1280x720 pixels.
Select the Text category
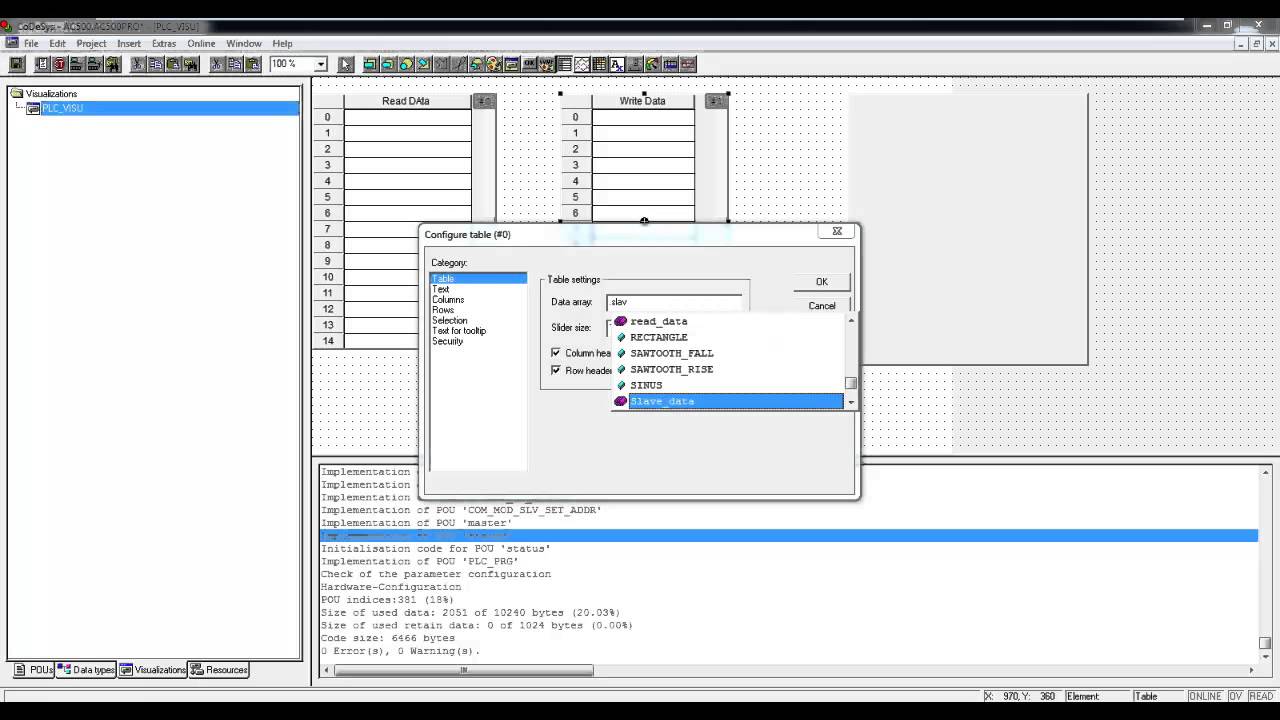(441, 289)
